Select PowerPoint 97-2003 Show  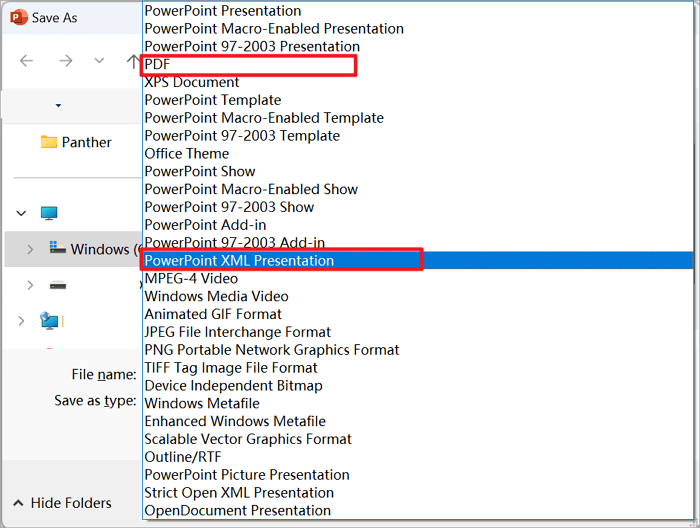pos(418,207)
